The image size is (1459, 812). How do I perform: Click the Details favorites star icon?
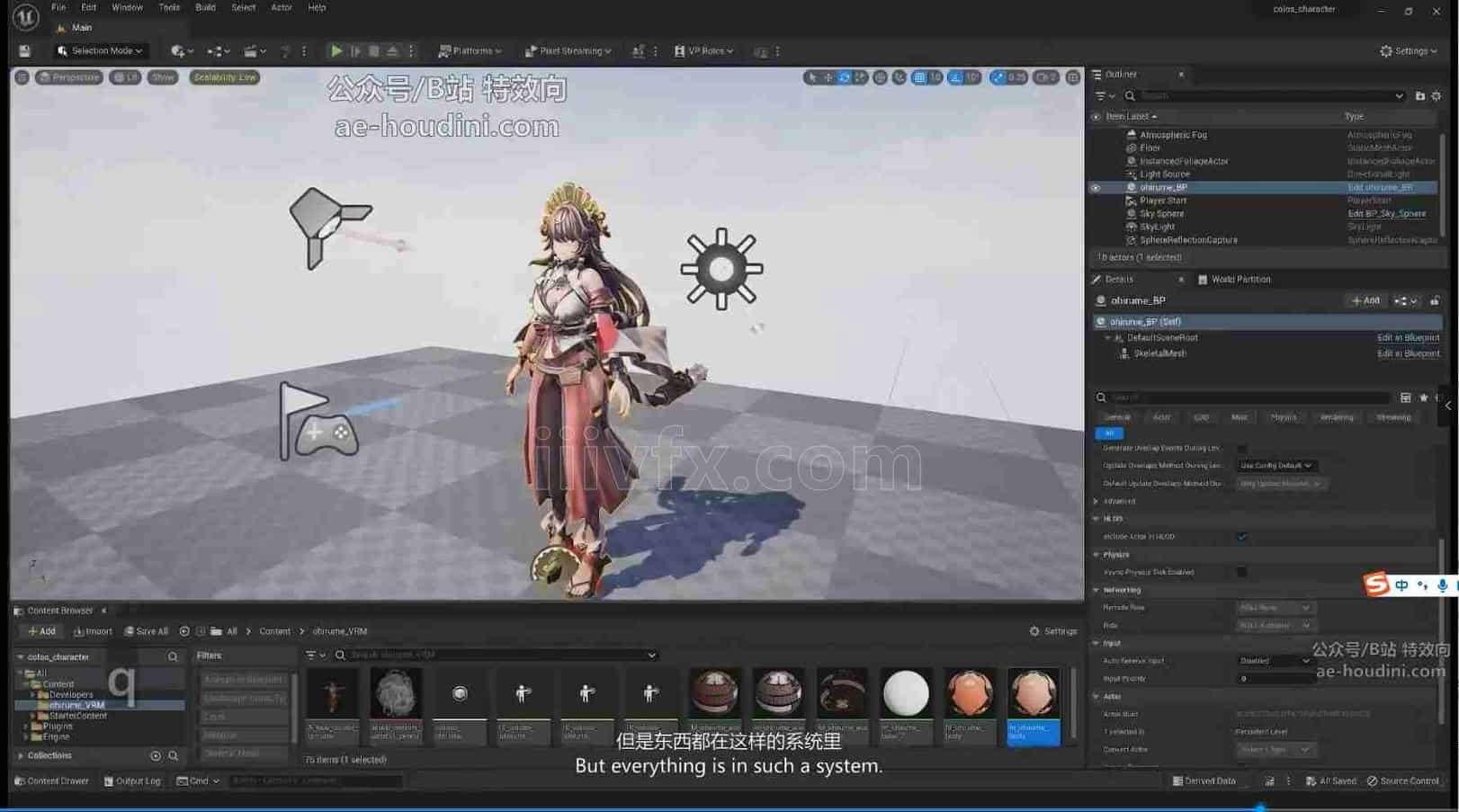point(1423,397)
